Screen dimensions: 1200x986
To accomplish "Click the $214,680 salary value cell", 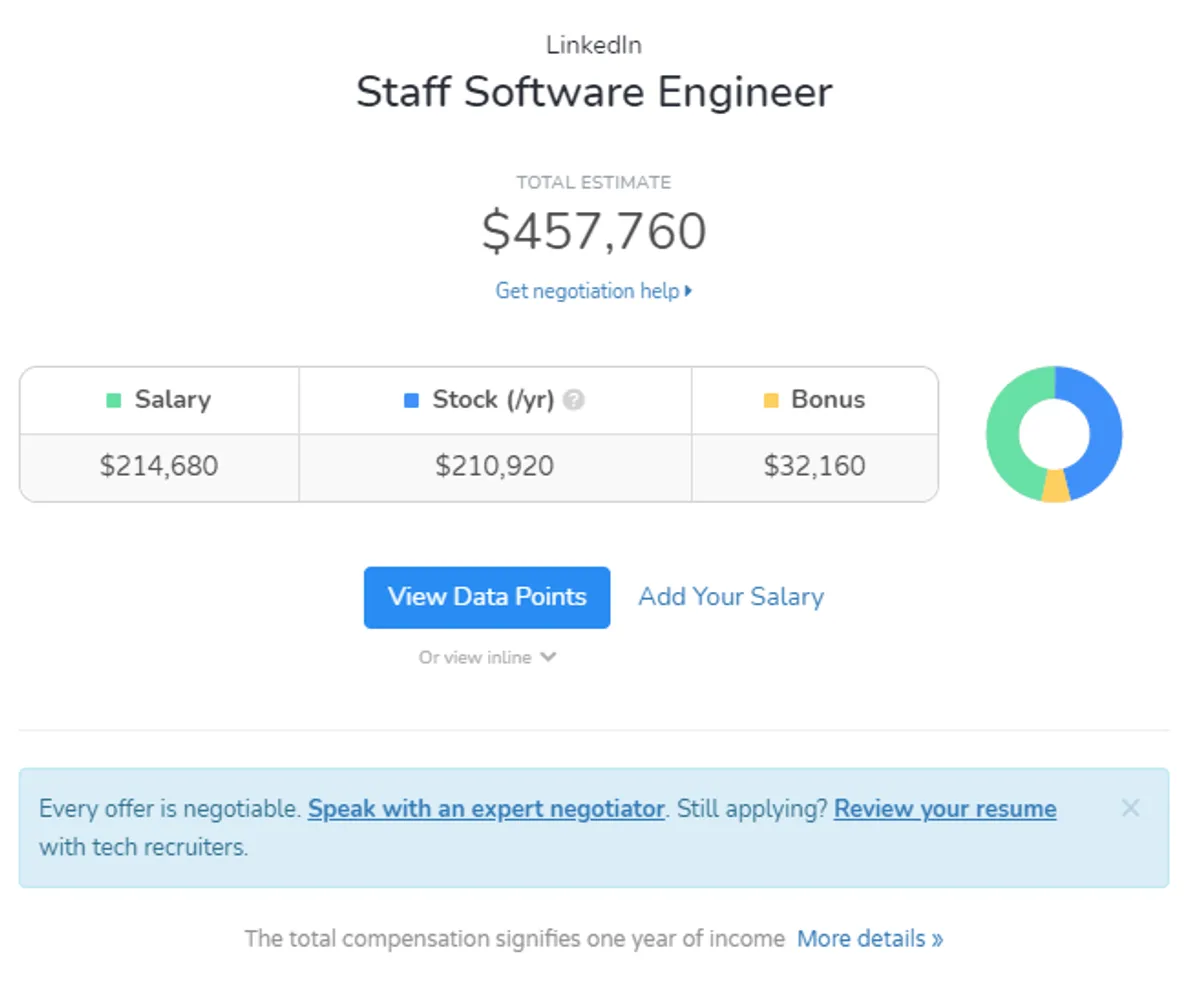I will [x=159, y=466].
